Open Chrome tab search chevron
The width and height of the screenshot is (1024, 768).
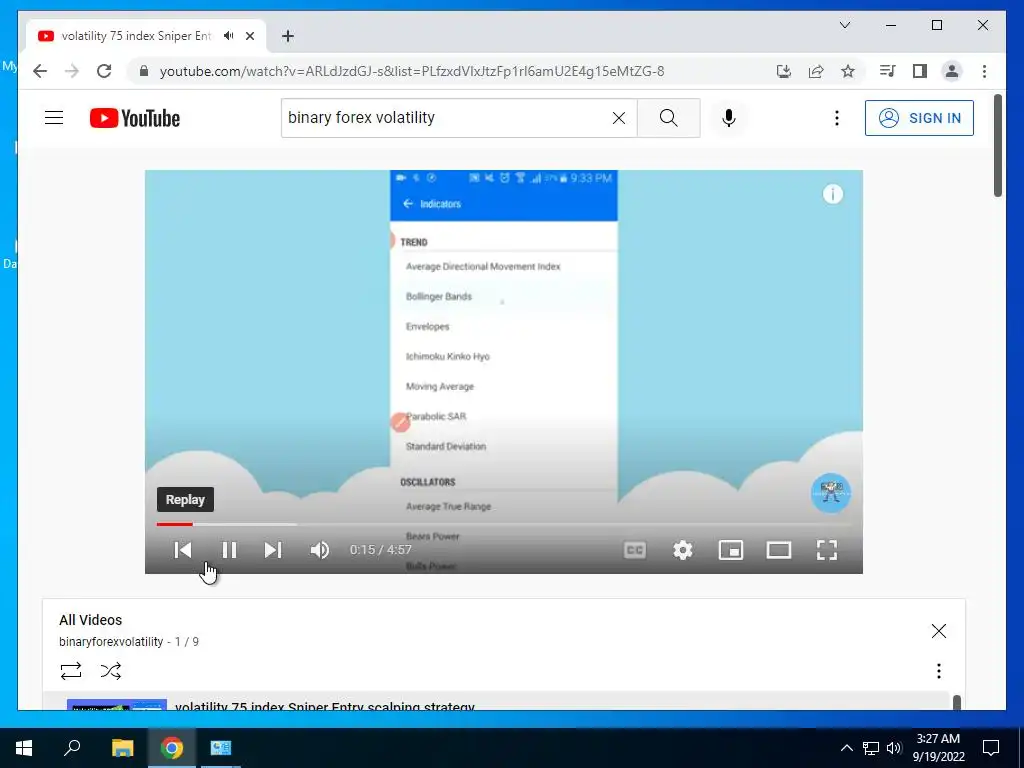(x=844, y=25)
